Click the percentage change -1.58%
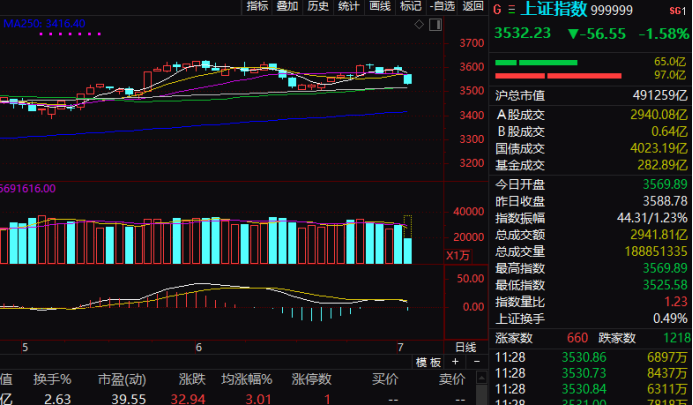 [664, 34]
